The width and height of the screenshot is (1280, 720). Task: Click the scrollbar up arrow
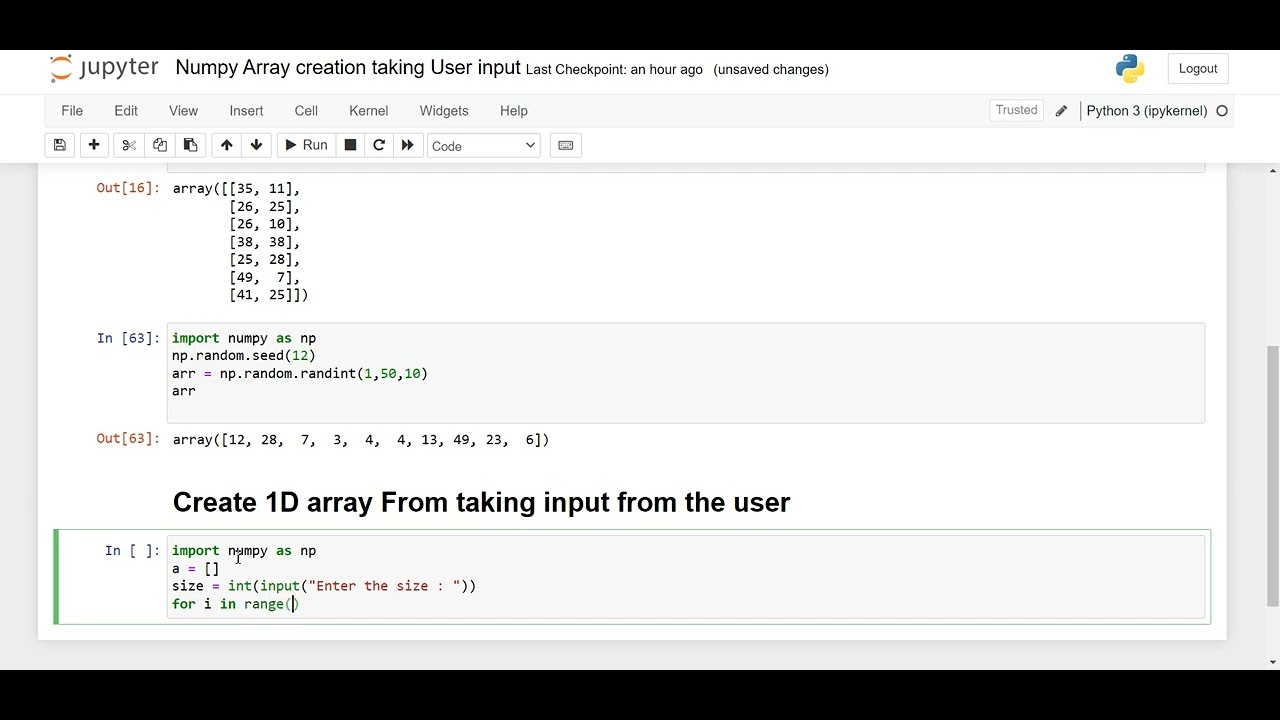click(x=1272, y=171)
